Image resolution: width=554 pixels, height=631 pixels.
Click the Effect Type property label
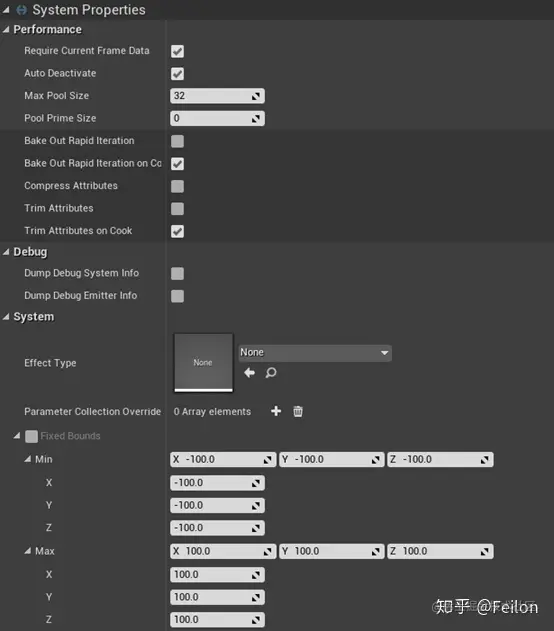tap(50, 363)
